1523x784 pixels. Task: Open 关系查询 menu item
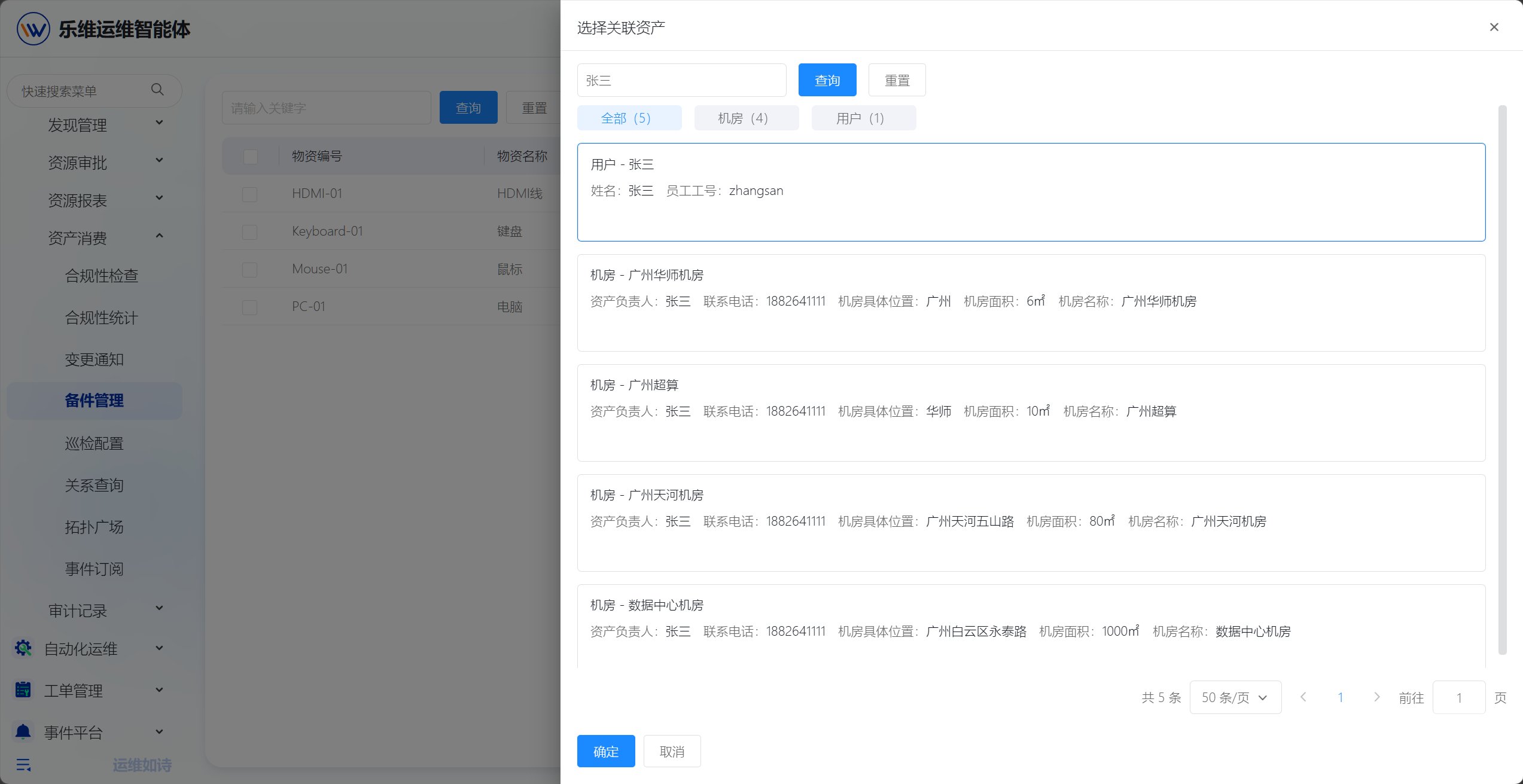[x=95, y=485]
